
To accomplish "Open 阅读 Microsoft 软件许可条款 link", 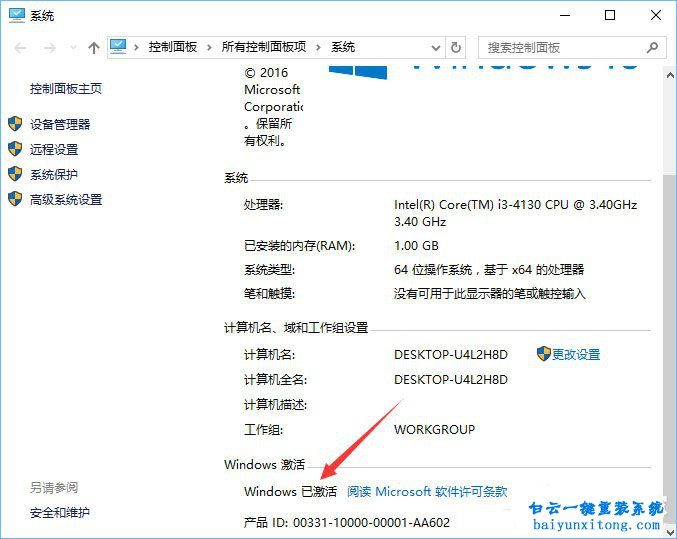I will 427,491.
